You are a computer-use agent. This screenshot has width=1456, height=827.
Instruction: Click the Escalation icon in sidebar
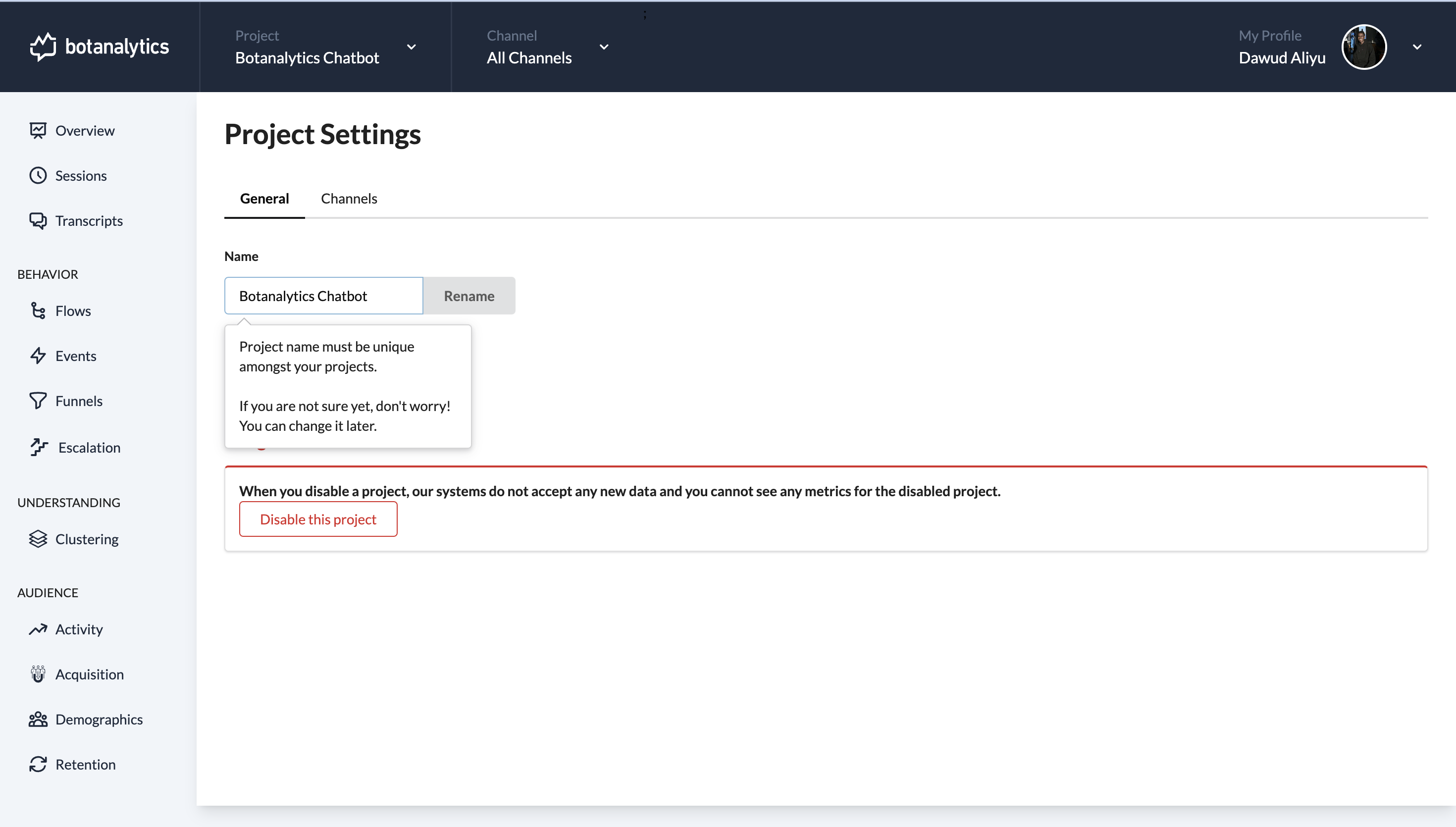pos(38,447)
